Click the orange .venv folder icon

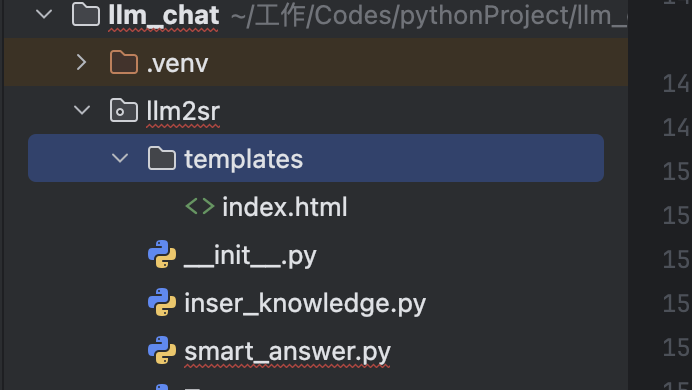[124, 62]
